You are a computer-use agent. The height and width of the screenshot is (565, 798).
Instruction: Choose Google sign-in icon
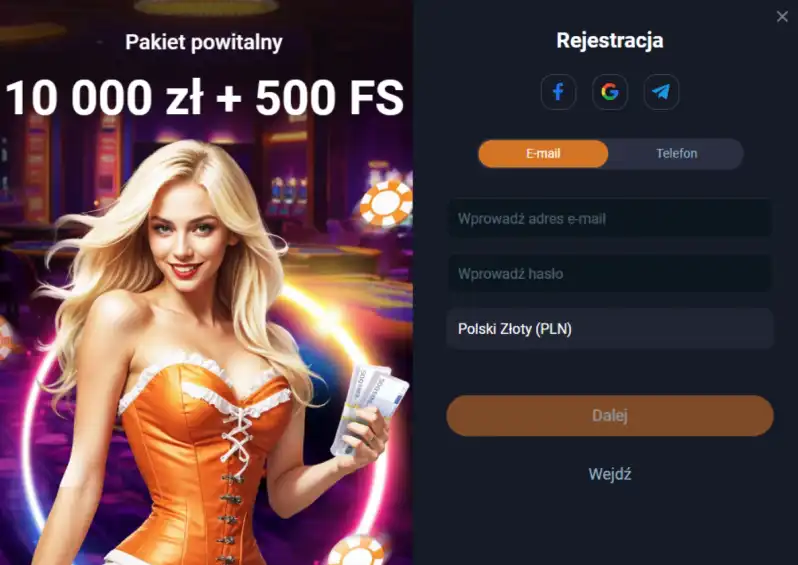(x=610, y=92)
